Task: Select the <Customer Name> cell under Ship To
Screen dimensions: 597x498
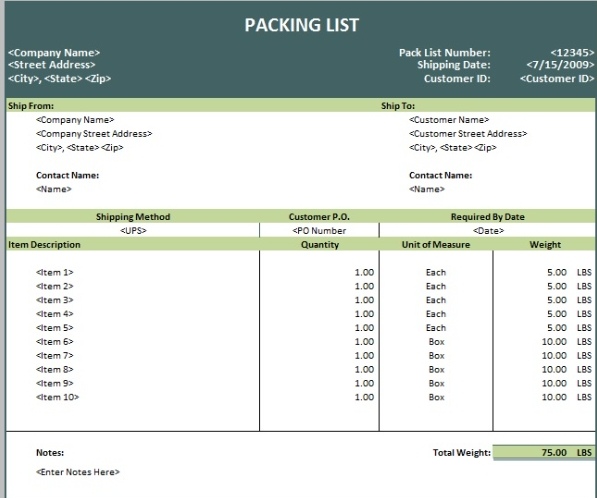Action: tap(449, 120)
